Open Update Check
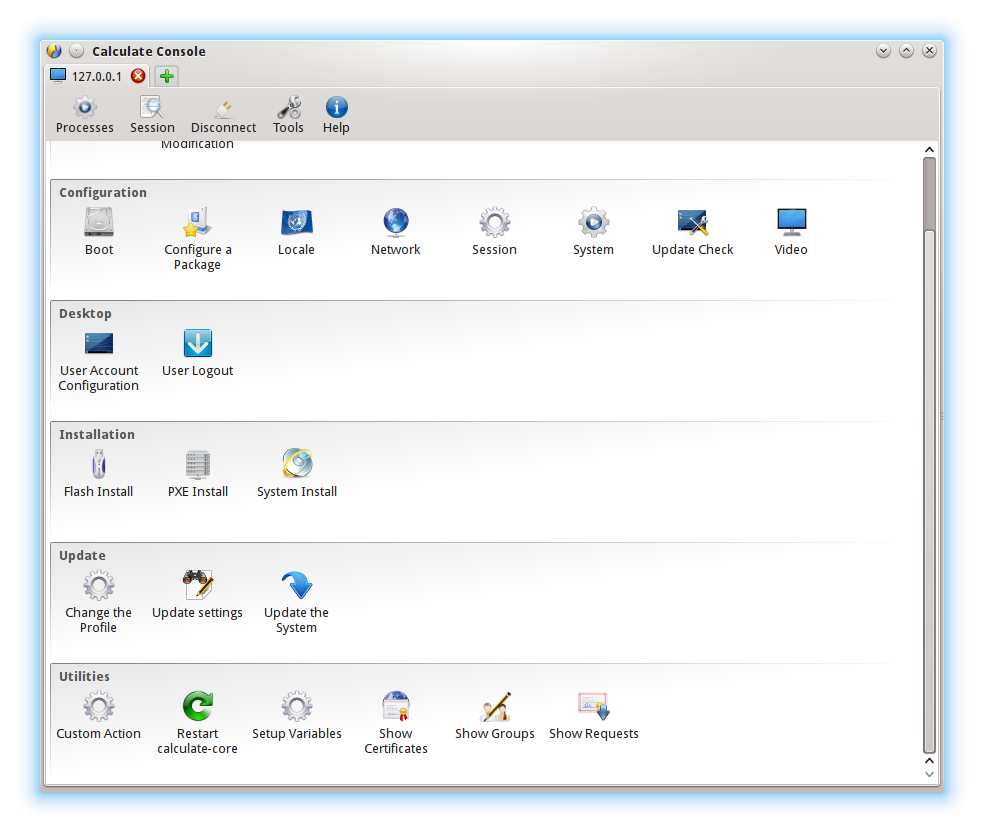 (692, 232)
